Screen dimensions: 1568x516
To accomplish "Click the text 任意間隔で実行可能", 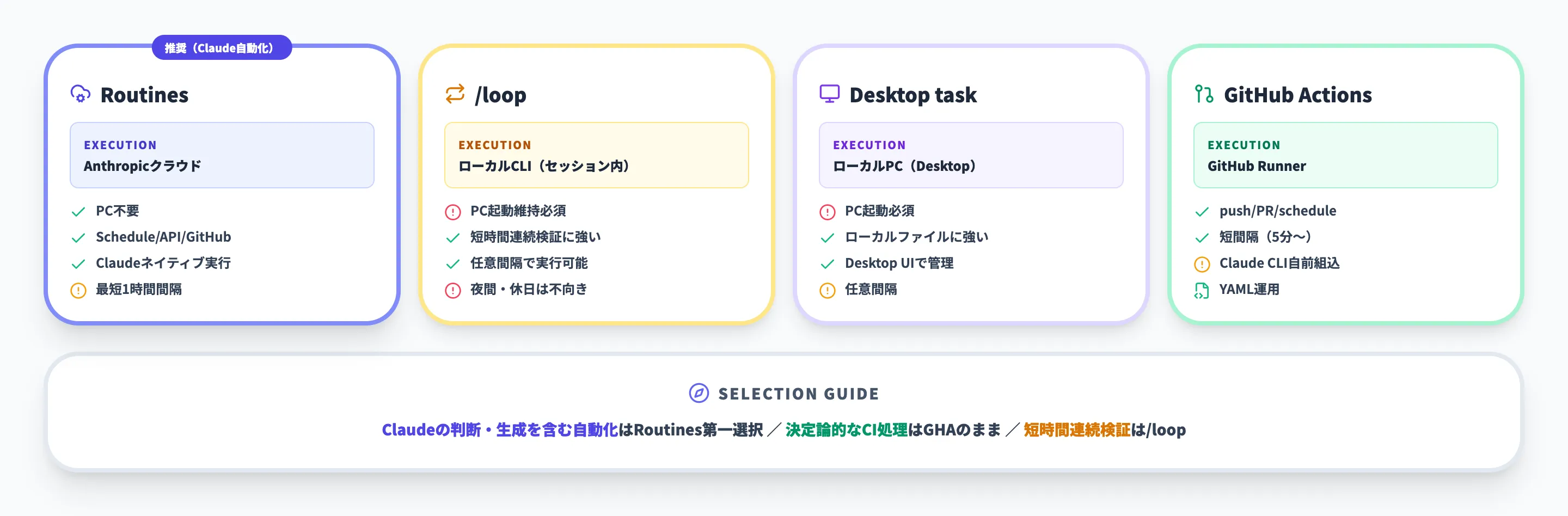I will click(529, 263).
